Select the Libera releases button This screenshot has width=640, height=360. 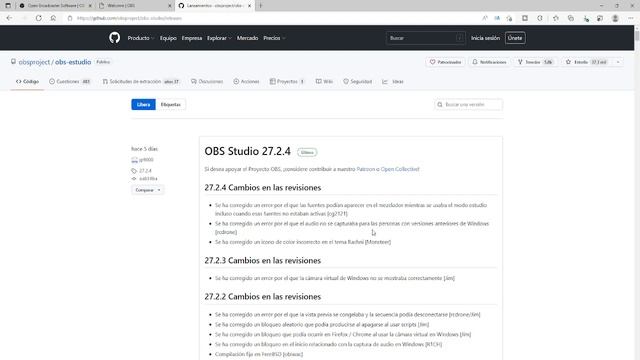(x=143, y=104)
